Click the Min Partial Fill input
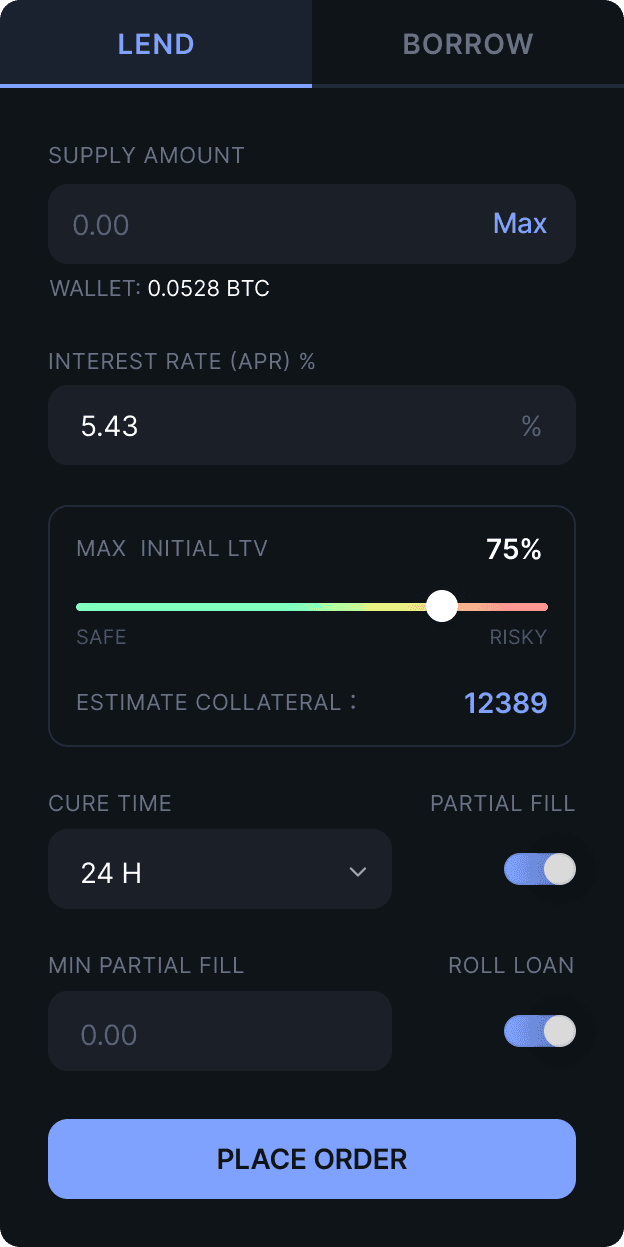624x1247 pixels. click(x=220, y=1033)
